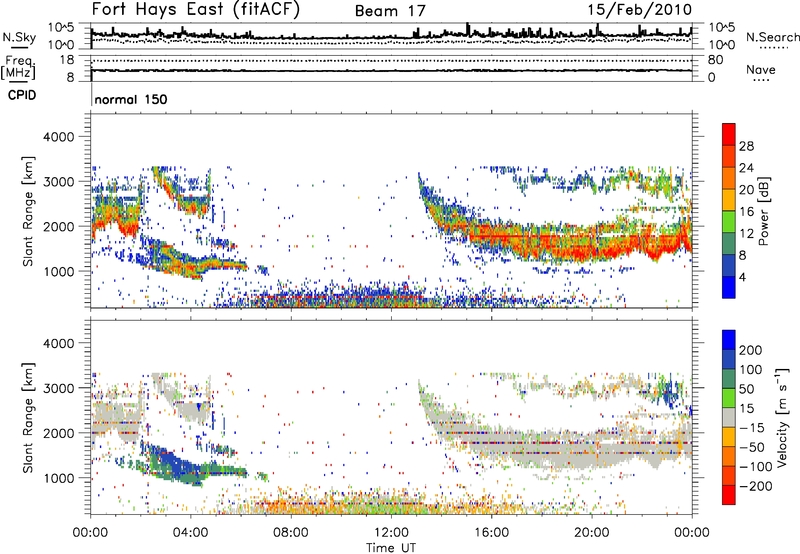Click the 'N.Search' legend label
800x554 pixels.
tap(772, 37)
